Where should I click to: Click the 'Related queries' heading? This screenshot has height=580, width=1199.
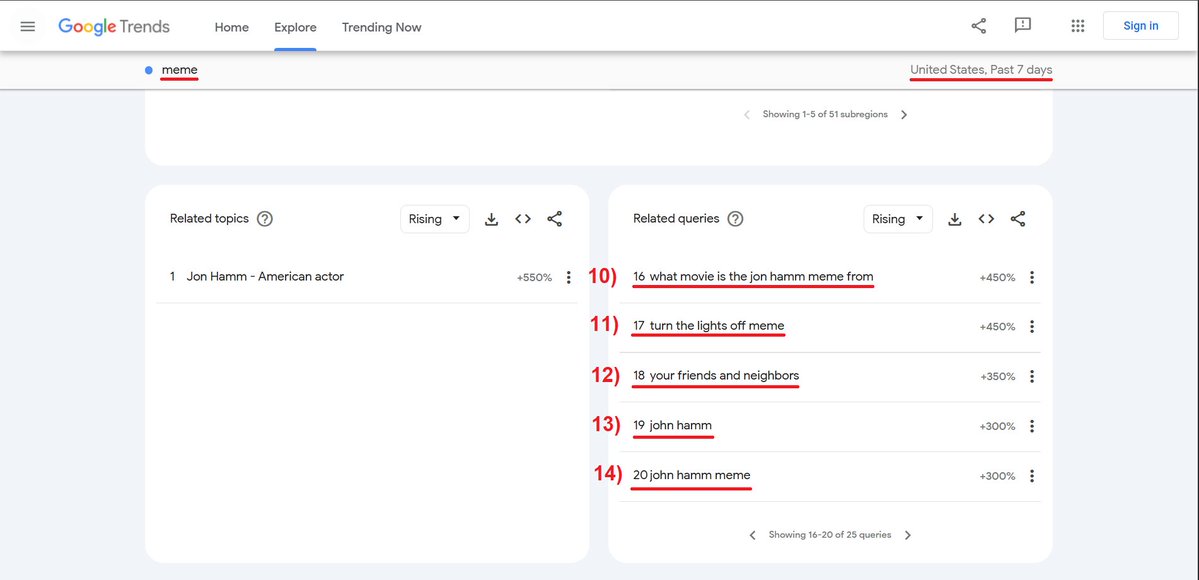pos(676,219)
